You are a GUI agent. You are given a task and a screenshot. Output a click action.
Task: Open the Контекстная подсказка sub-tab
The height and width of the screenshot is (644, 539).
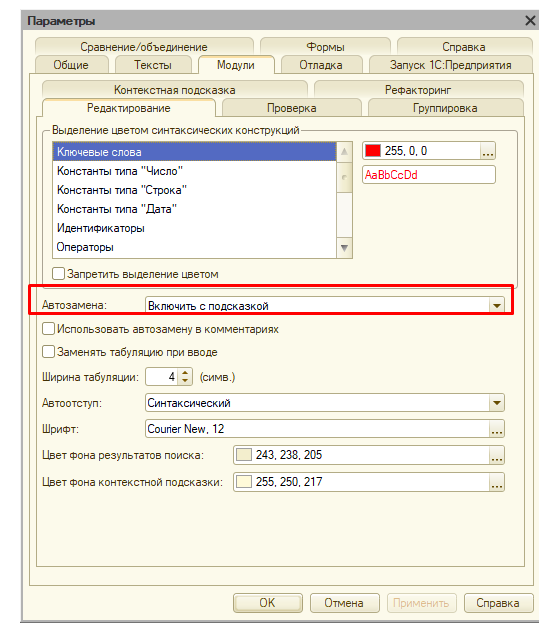click(175, 90)
